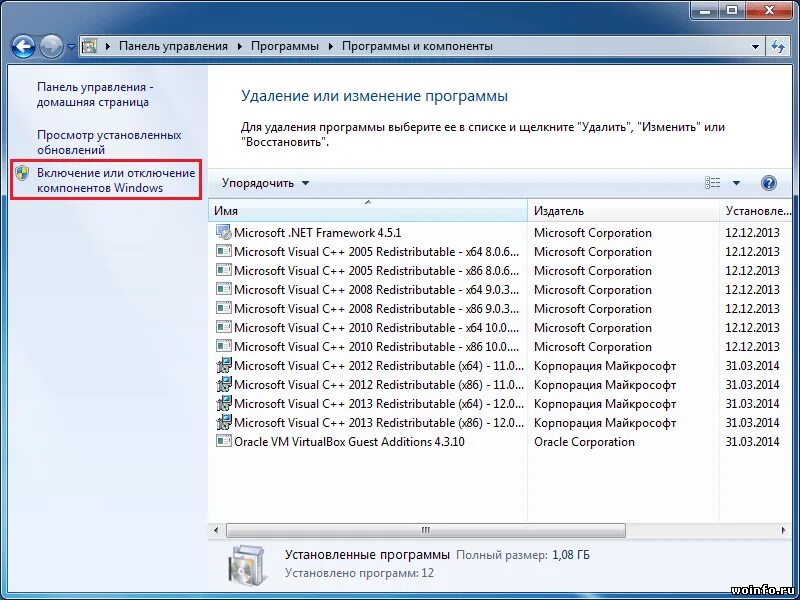
Task: Click icon of Visual C++ 2012 (x86) entry
Action: tap(223, 384)
